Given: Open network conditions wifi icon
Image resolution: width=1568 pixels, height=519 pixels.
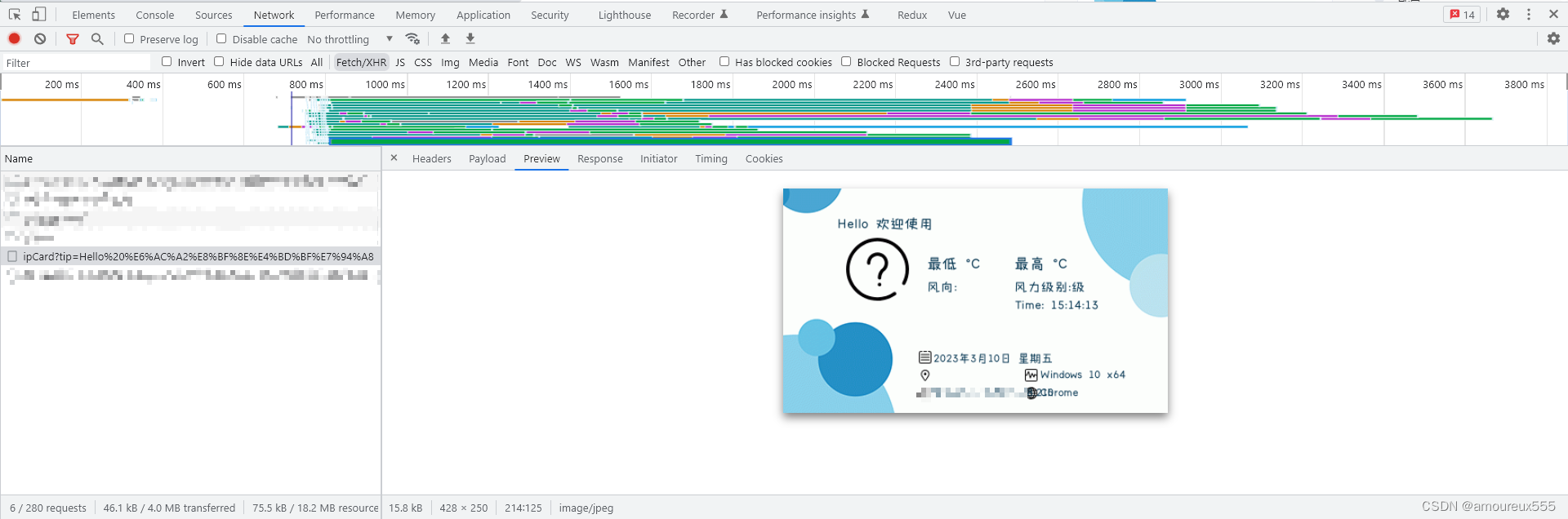Looking at the screenshot, I should click(412, 38).
